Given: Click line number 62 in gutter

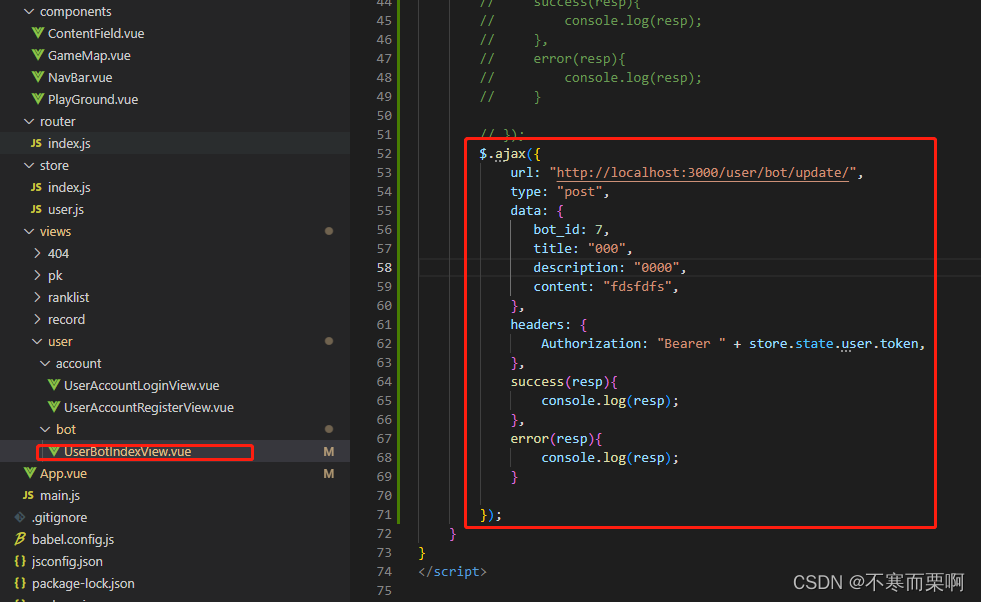Looking at the screenshot, I should coord(384,344).
